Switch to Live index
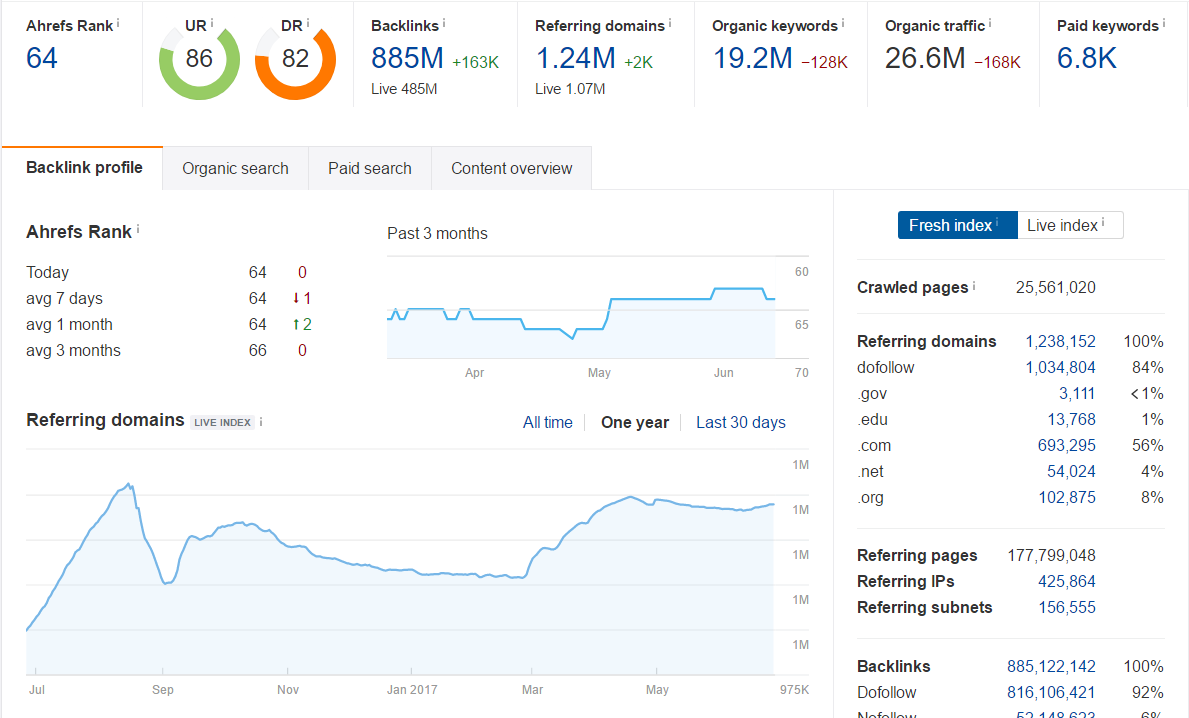The image size is (1189, 718). [1070, 225]
